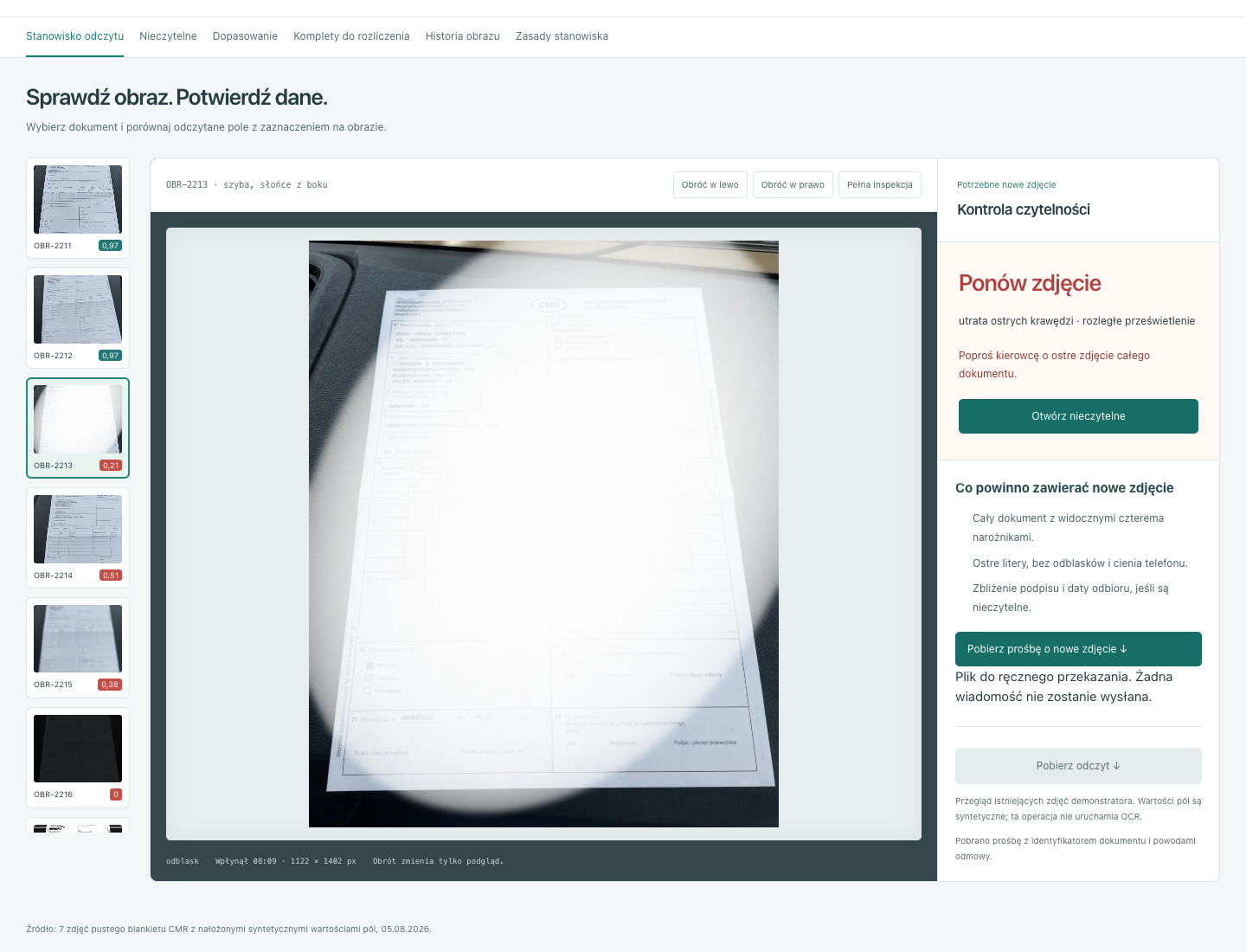Select the dark OBR-2216 thumbnail

click(x=78, y=757)
